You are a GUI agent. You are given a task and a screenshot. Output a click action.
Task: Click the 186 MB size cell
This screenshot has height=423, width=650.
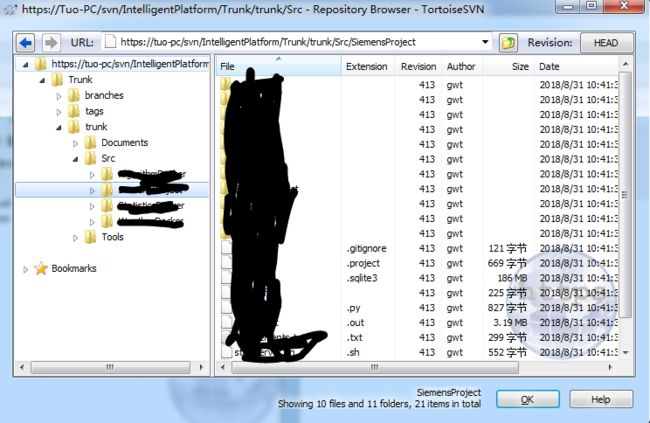[x=512, y=278]
